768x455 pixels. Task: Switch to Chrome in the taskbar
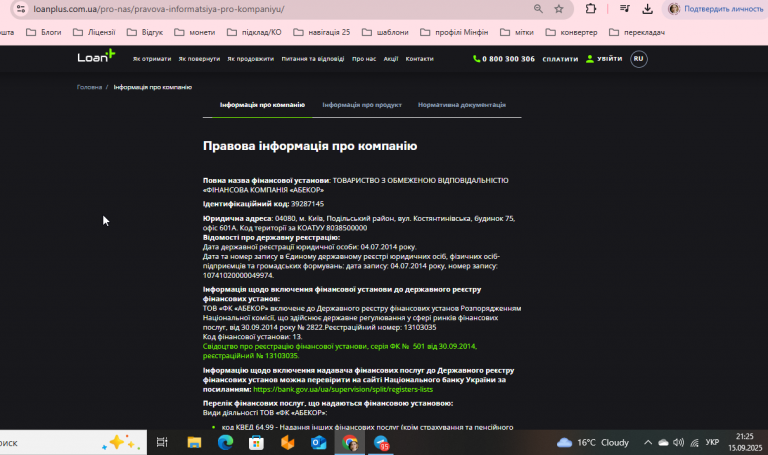pos(350,443)
